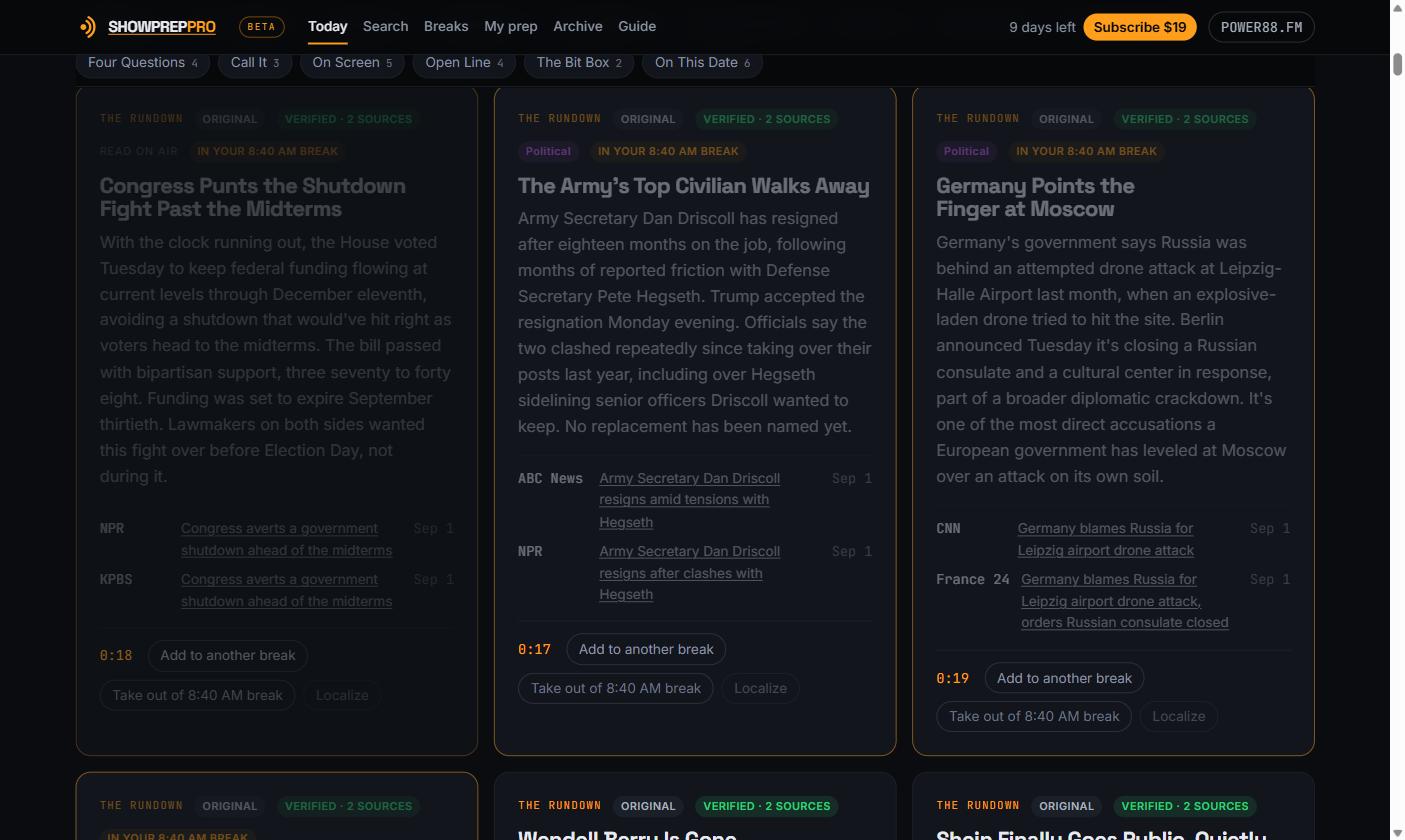Viewport: 1405px width, 840px height.
Task: Click the "9 days left" trial text
Action: tap(1042, 27)
